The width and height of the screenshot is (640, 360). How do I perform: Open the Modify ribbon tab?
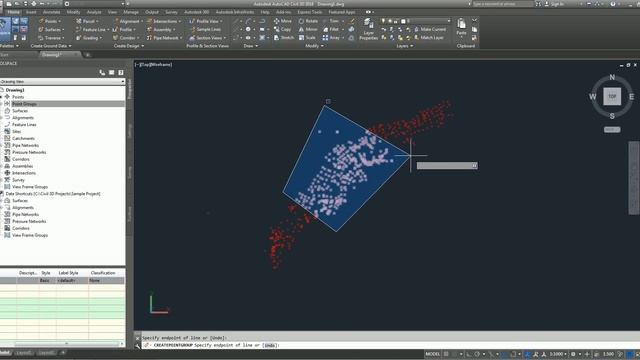(x=73, y=12)
